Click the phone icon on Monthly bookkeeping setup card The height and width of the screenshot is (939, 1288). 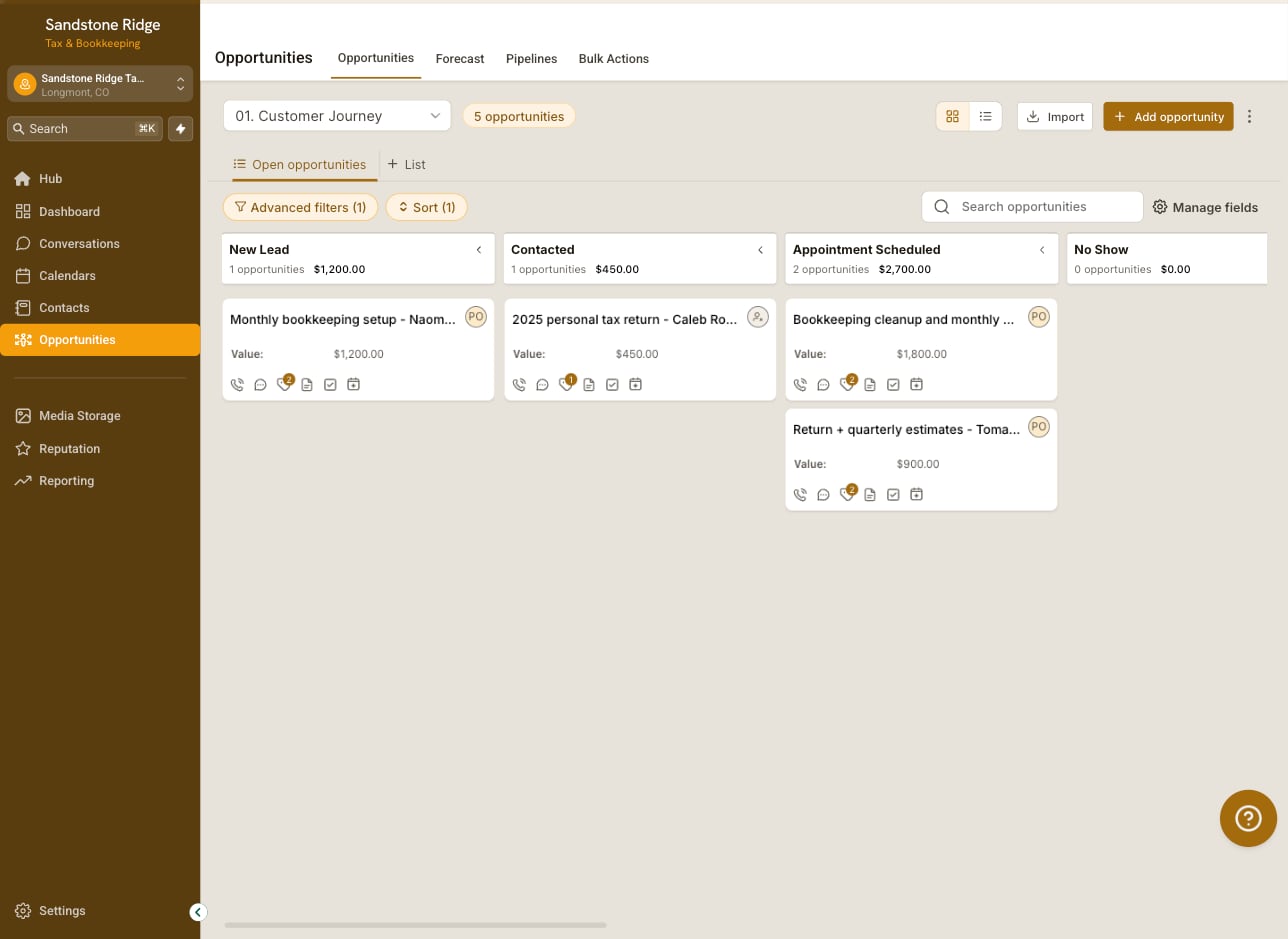237,384
